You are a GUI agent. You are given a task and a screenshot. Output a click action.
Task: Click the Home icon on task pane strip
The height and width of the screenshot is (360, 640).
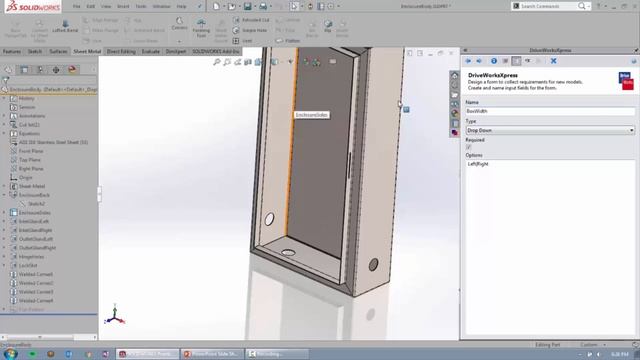(454, 76)
